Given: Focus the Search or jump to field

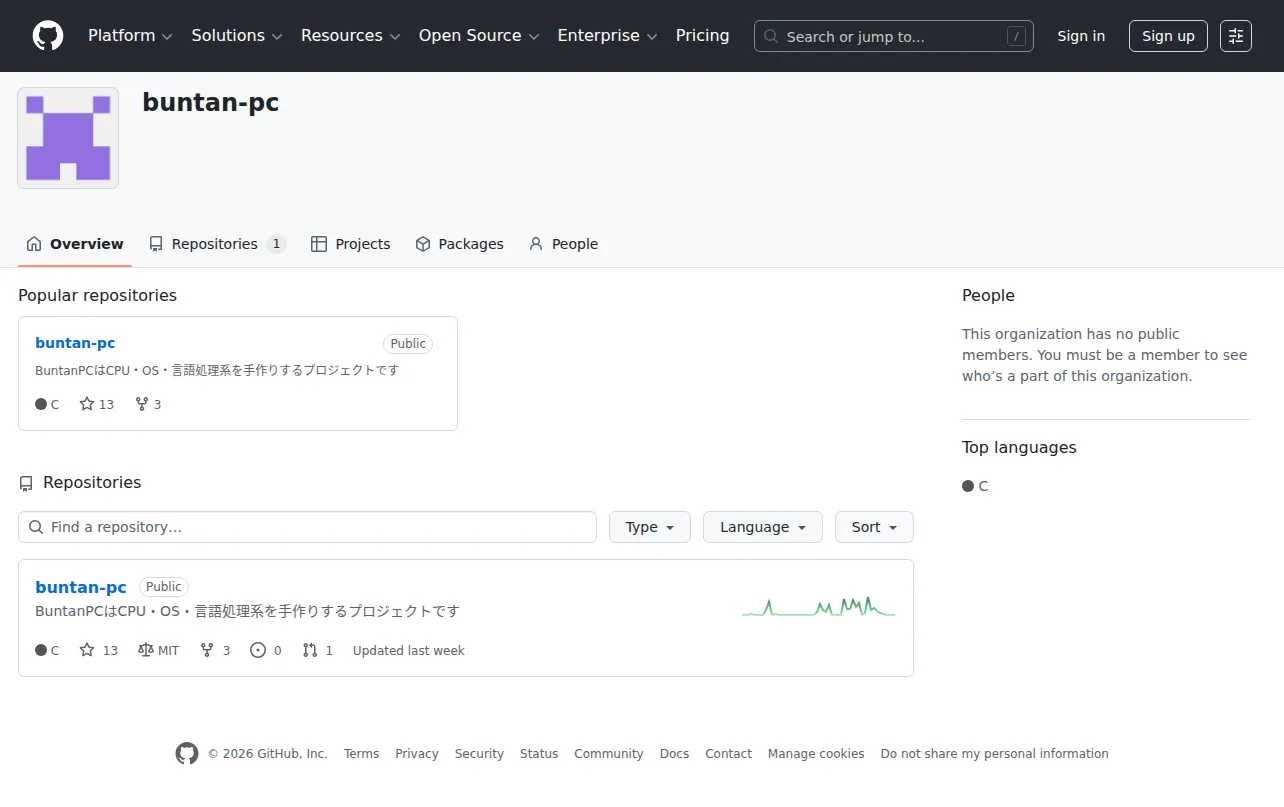Looking at the screenshot, I should [894, 36].
